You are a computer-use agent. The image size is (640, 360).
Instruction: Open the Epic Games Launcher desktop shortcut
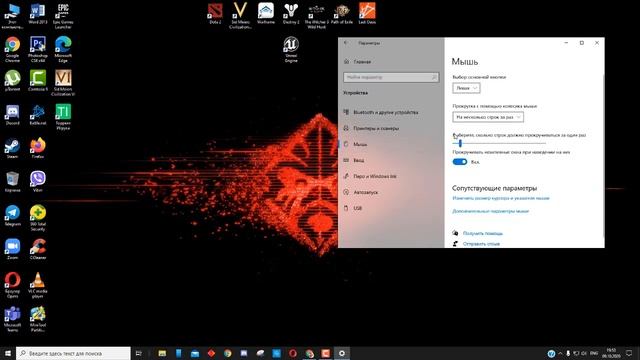(x=63, y=16)
